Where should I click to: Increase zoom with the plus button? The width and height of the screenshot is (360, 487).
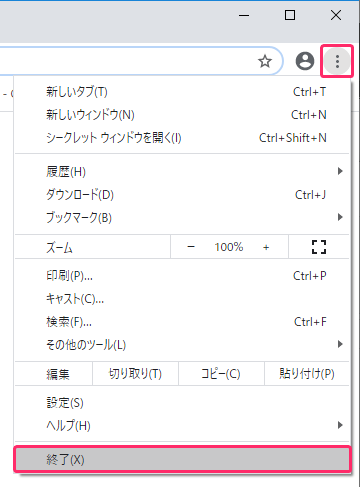(x=266, y=247)
